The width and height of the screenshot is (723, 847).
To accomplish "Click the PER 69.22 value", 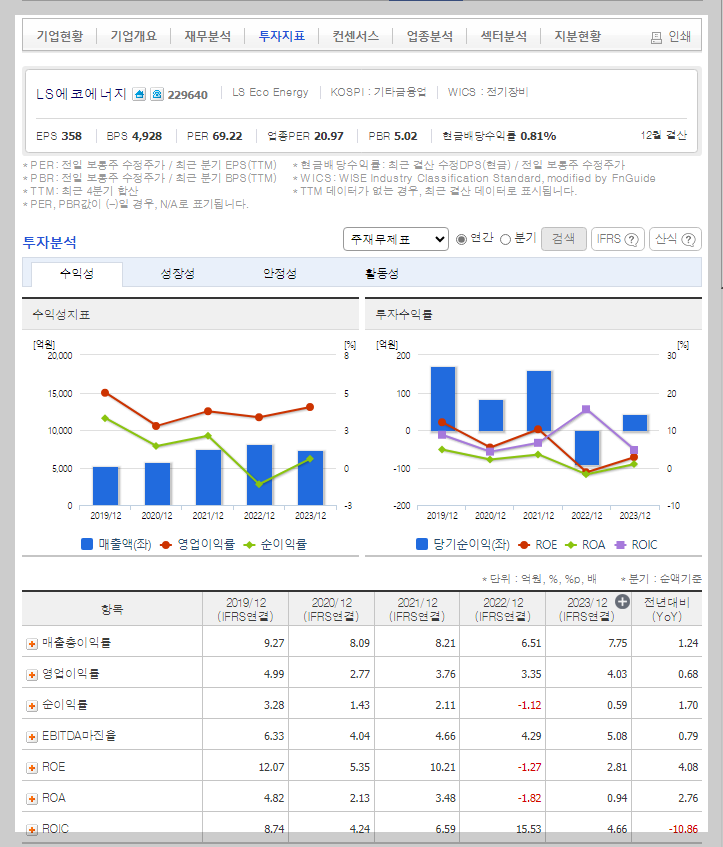I will point(227,136).
